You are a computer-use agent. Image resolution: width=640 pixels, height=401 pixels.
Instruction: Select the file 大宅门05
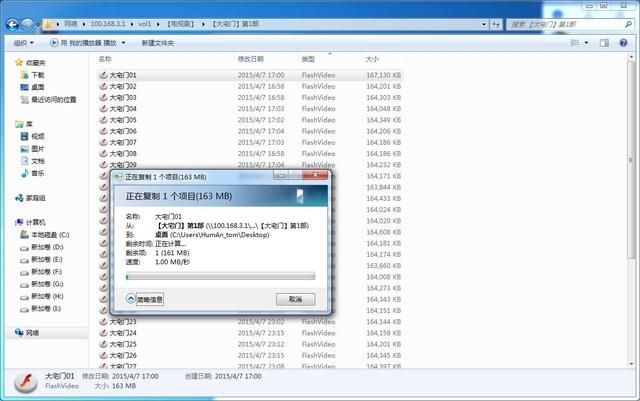point(123,120)
